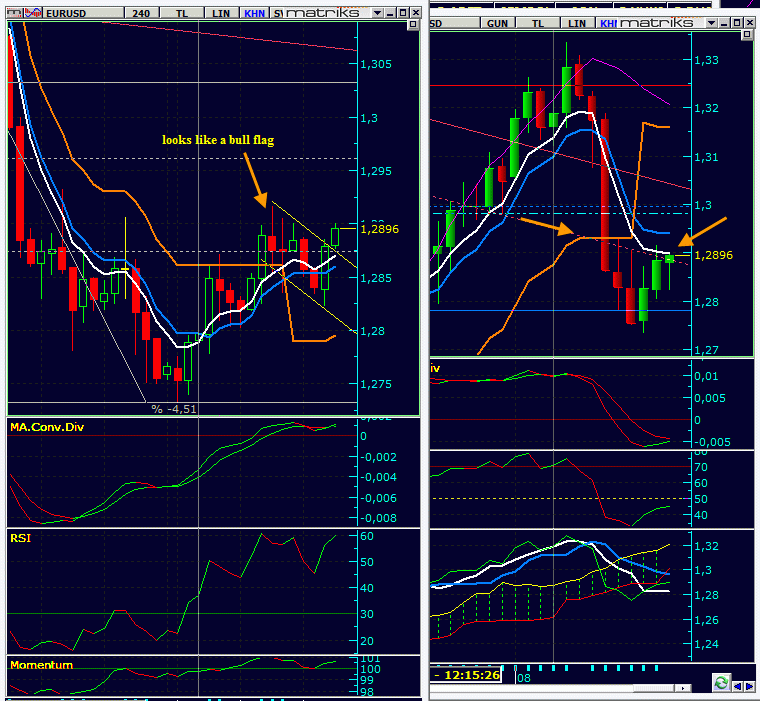Viewport: 760px width, 701px height.
Task: Toggle the LIN scale on right chart
Action: (x=575, y=22)
